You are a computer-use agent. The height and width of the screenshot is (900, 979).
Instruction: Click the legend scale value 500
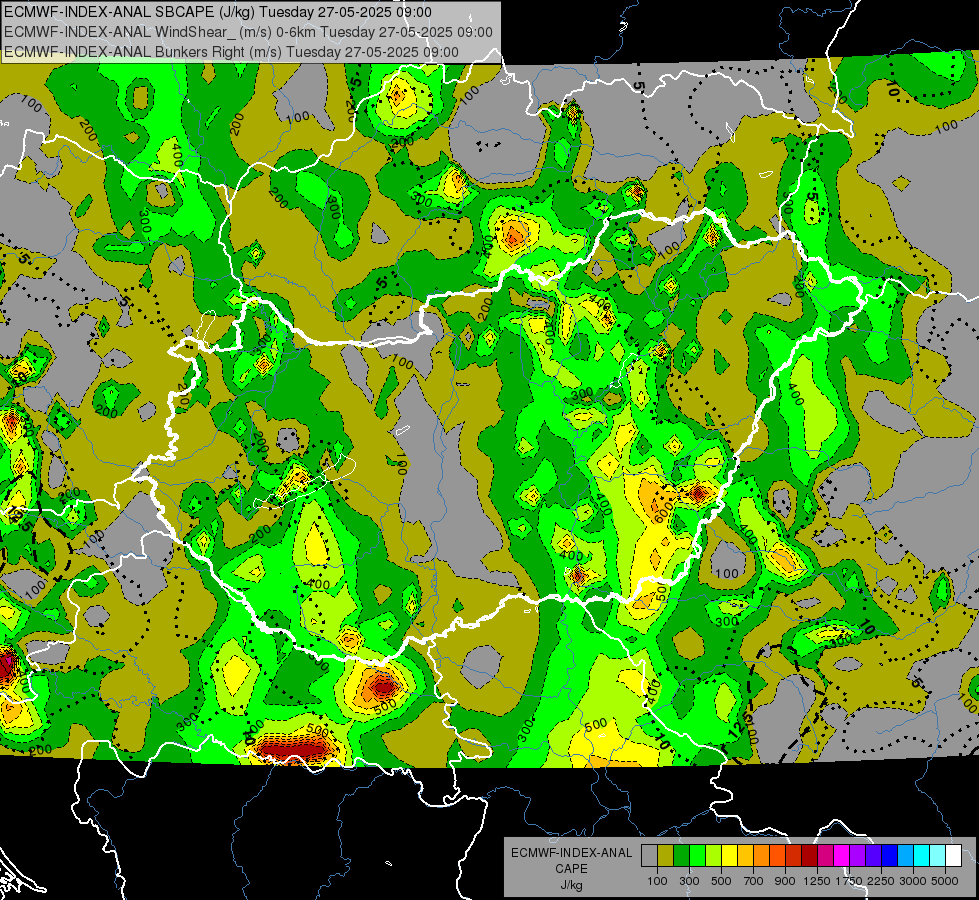point(721,881)
